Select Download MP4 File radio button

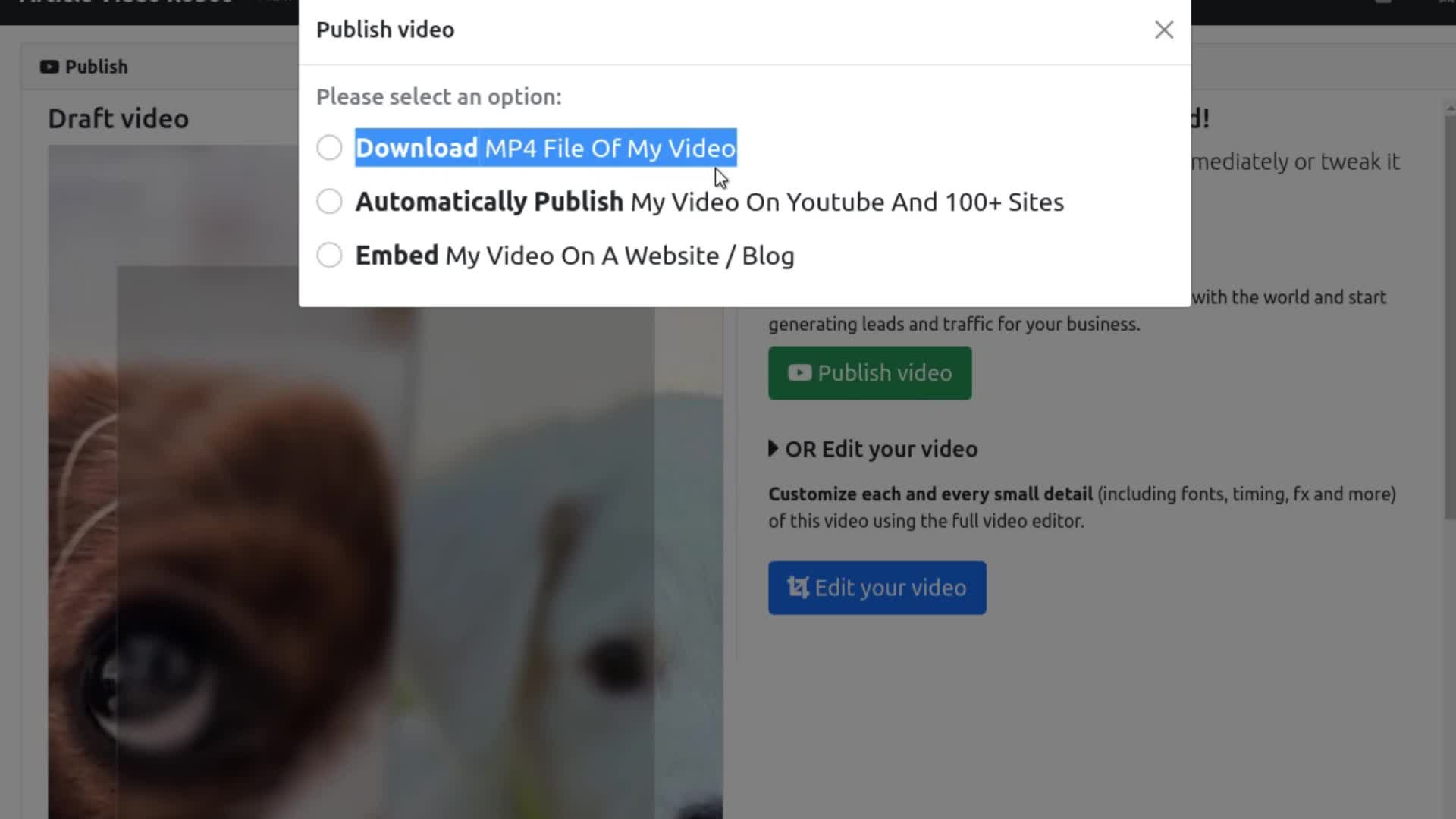click(x=329, y=148)
